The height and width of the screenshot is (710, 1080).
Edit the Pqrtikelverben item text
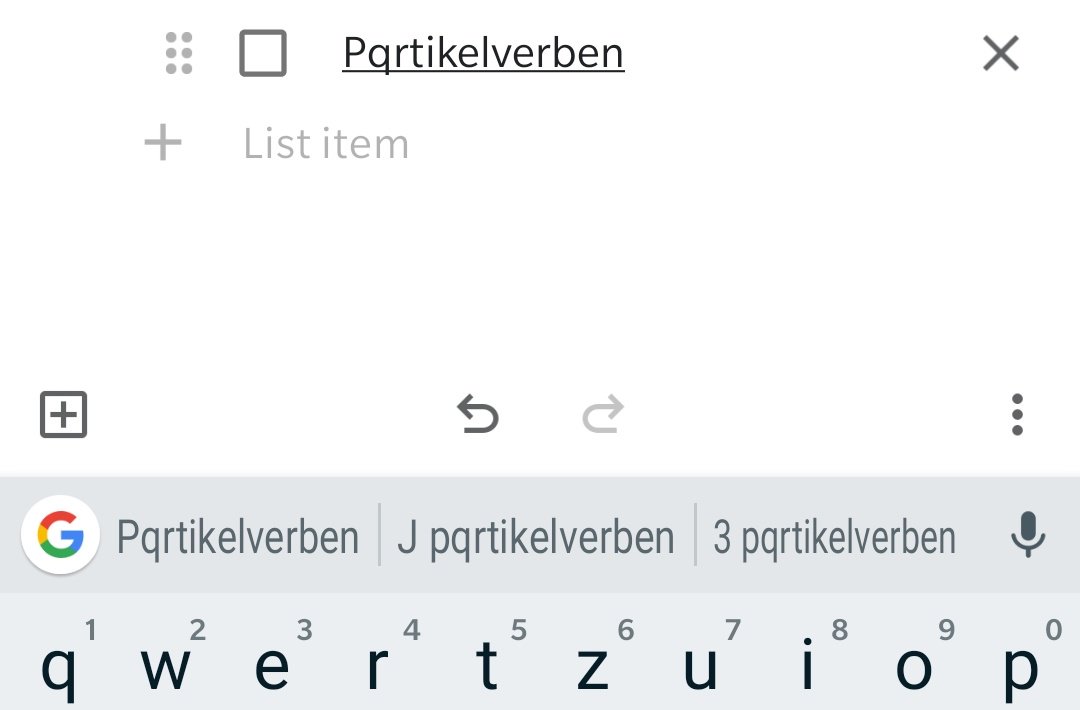(483, 53)
